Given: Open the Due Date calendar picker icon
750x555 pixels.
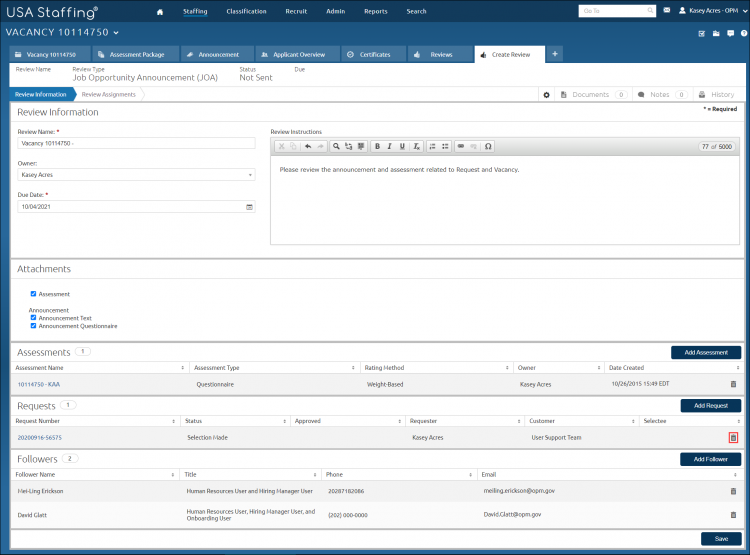Looking at the screenshot, I should pos(249,207).
